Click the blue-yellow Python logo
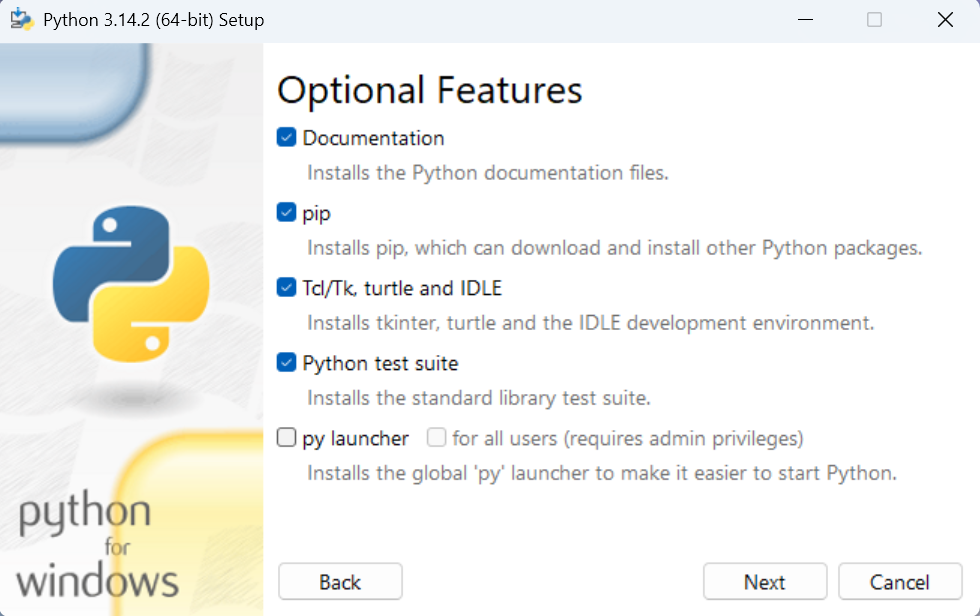Viewport: 980px width, 616px height. coord(131,284)
